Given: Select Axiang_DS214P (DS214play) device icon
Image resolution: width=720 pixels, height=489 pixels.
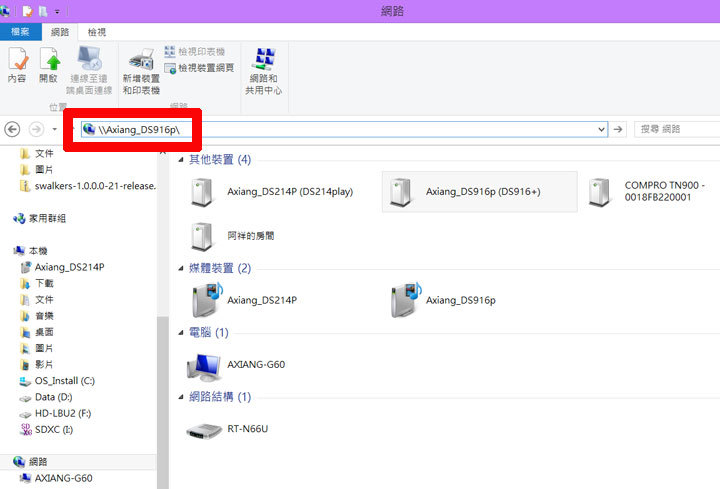Looking at the screenshot, I should point(202,192).
